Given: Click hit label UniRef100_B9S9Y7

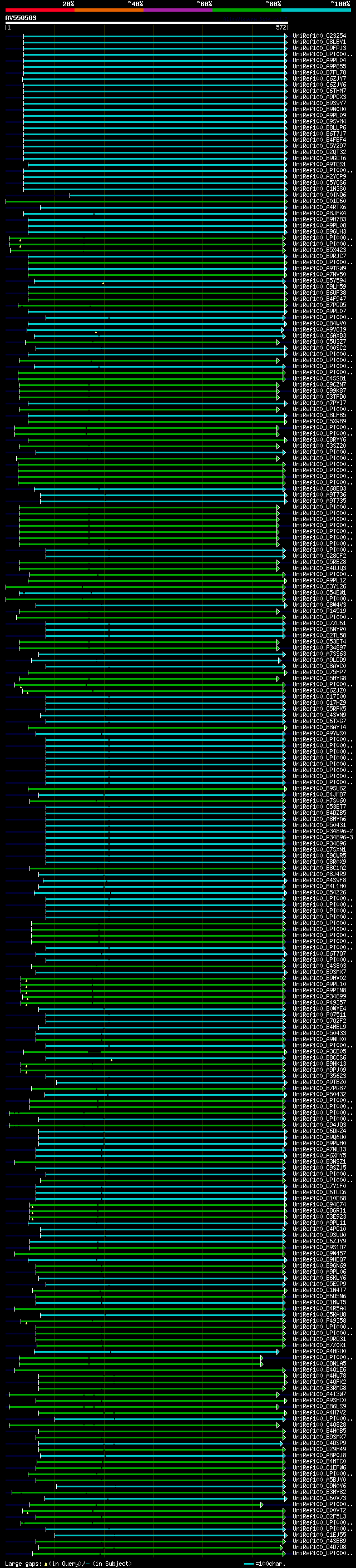Looking at the screenshot, I should pyautogui.click(x=319, y=103).
